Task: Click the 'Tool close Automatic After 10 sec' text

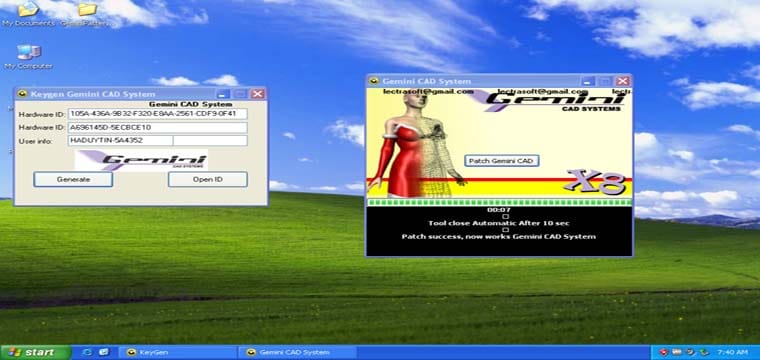Action: (499, 223)
